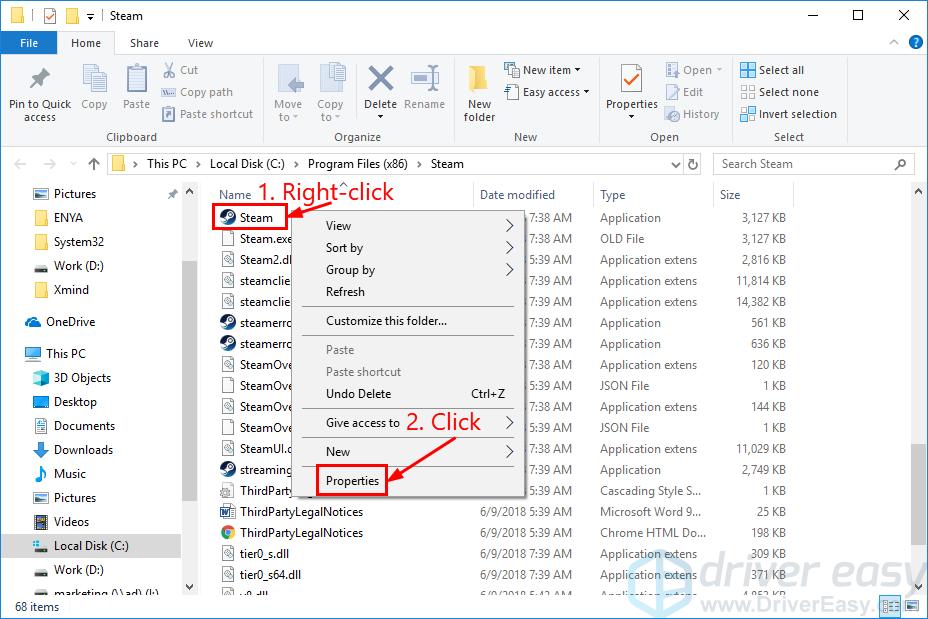Delete the selected item using the ribbon icon
Image resolution: width=928 pixels, height=619 pixels.
380,85
